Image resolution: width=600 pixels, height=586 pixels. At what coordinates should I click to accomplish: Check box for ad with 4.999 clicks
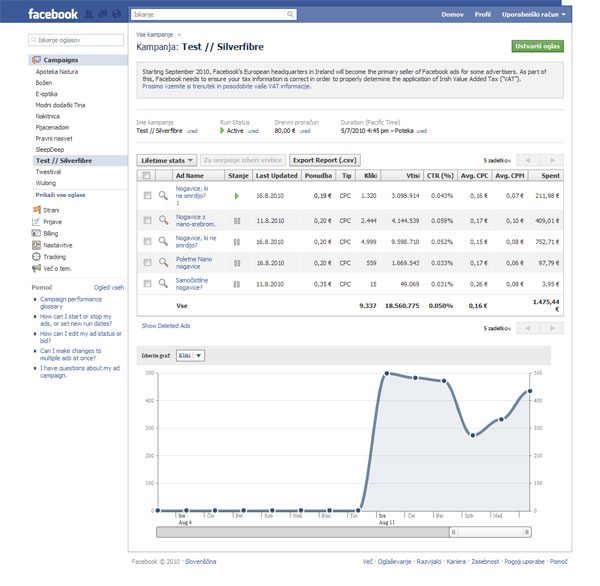[147, 241]
